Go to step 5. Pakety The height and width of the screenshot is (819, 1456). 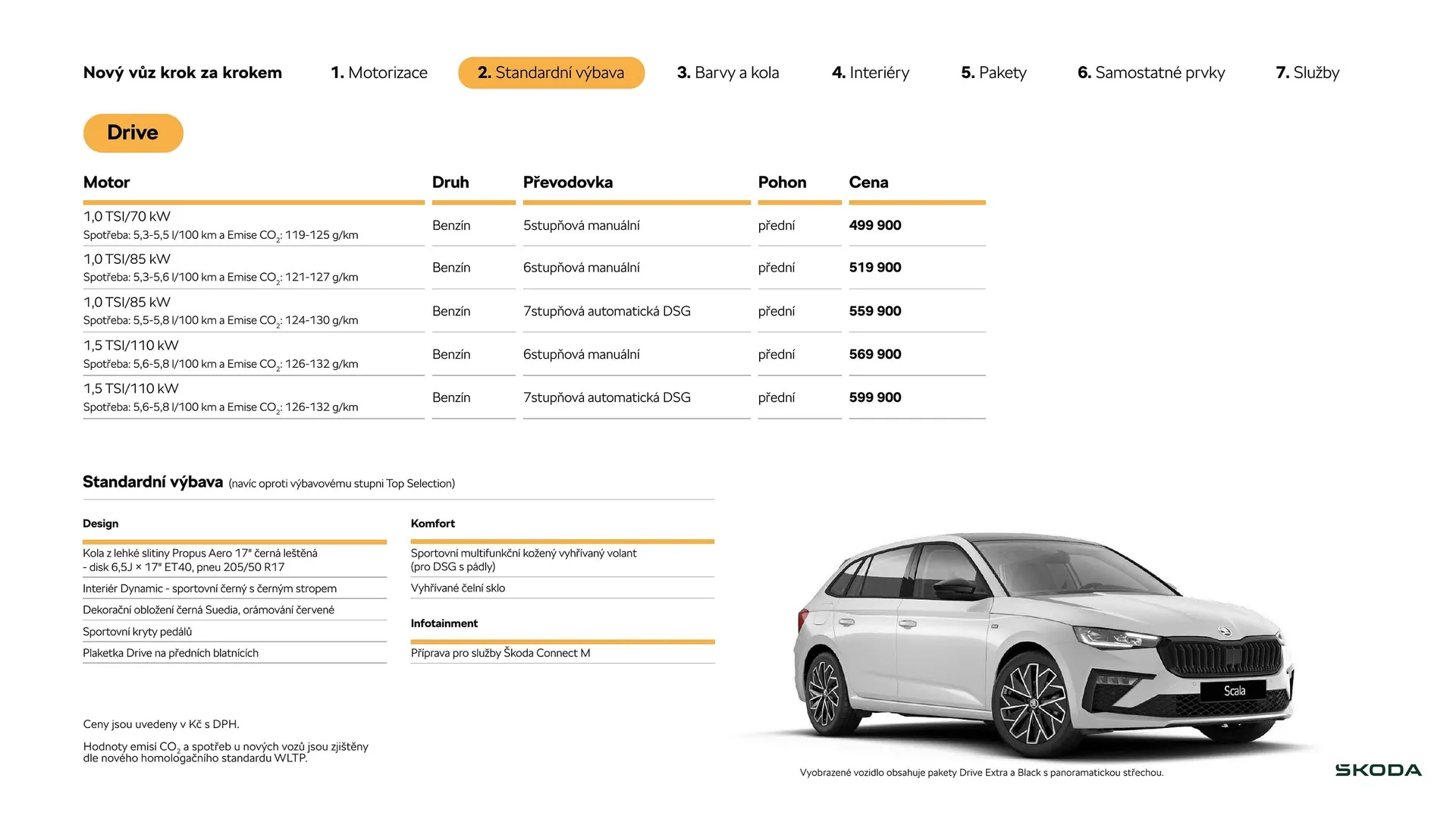click(x=993, y=72)
